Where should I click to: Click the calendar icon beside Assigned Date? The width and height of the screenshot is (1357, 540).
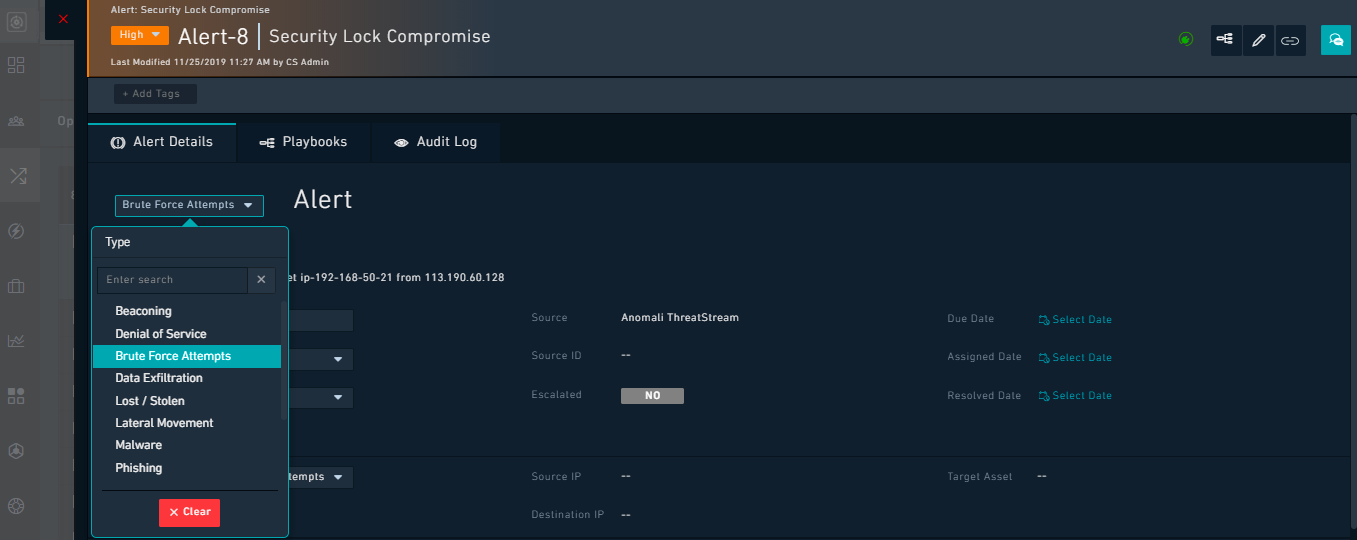coord(1044,358)
